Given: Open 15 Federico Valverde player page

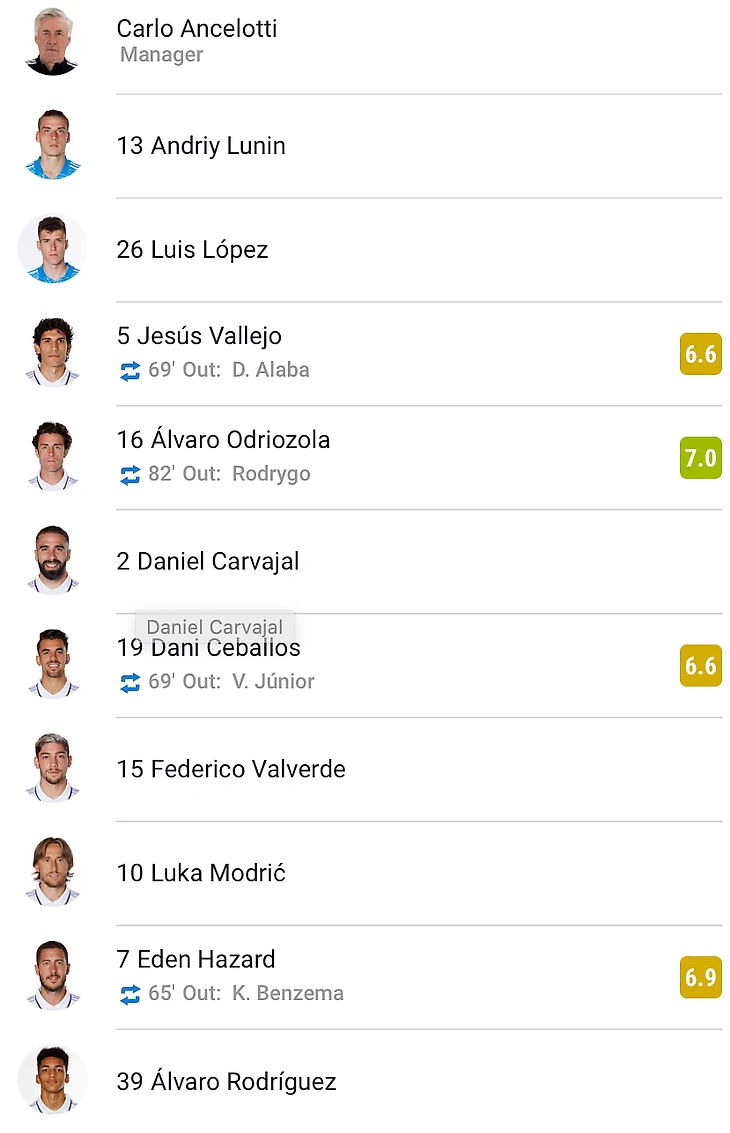Looking at the screenshot, I should pos(231,769).
